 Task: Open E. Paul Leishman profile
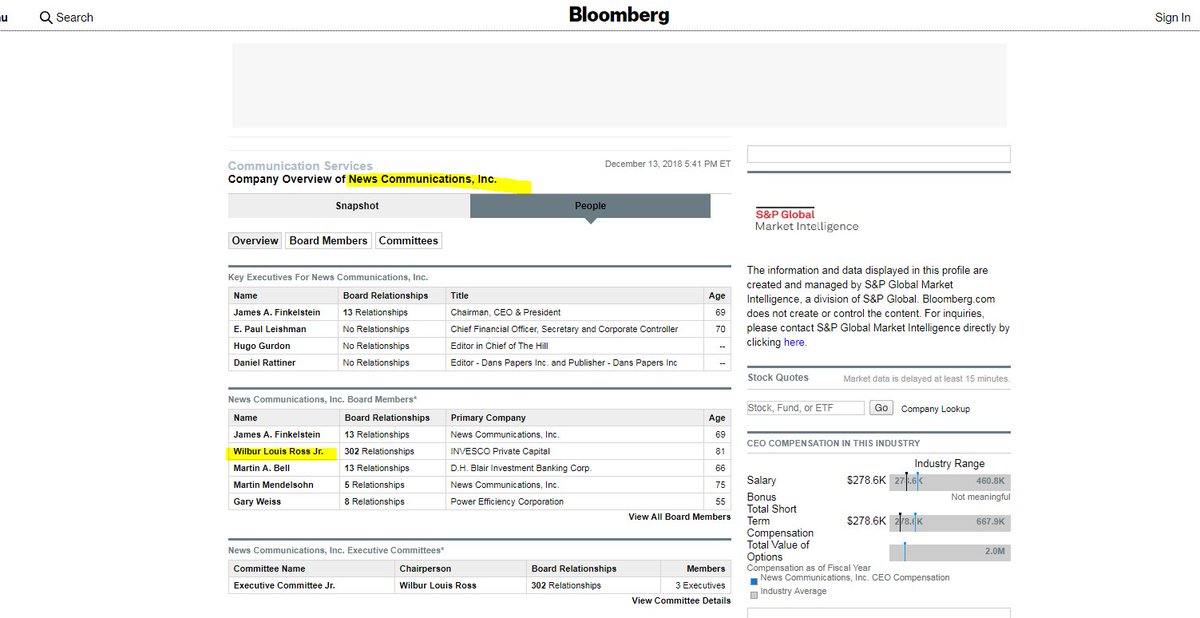tap(270, 329)
